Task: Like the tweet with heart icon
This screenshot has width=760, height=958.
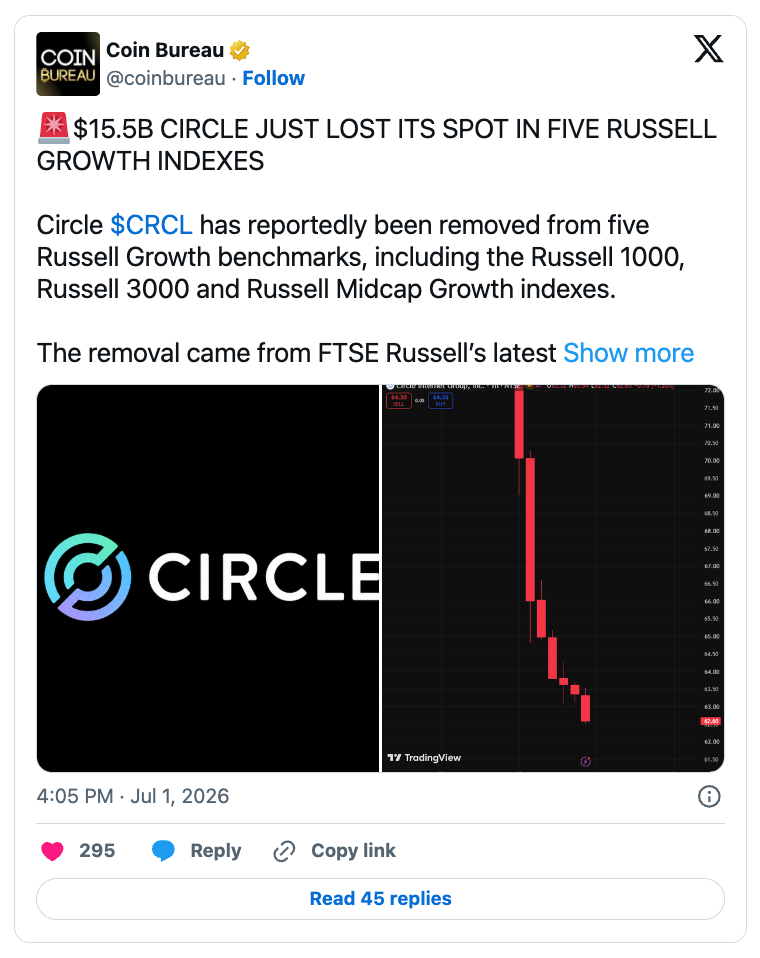Action: [53, 850]
